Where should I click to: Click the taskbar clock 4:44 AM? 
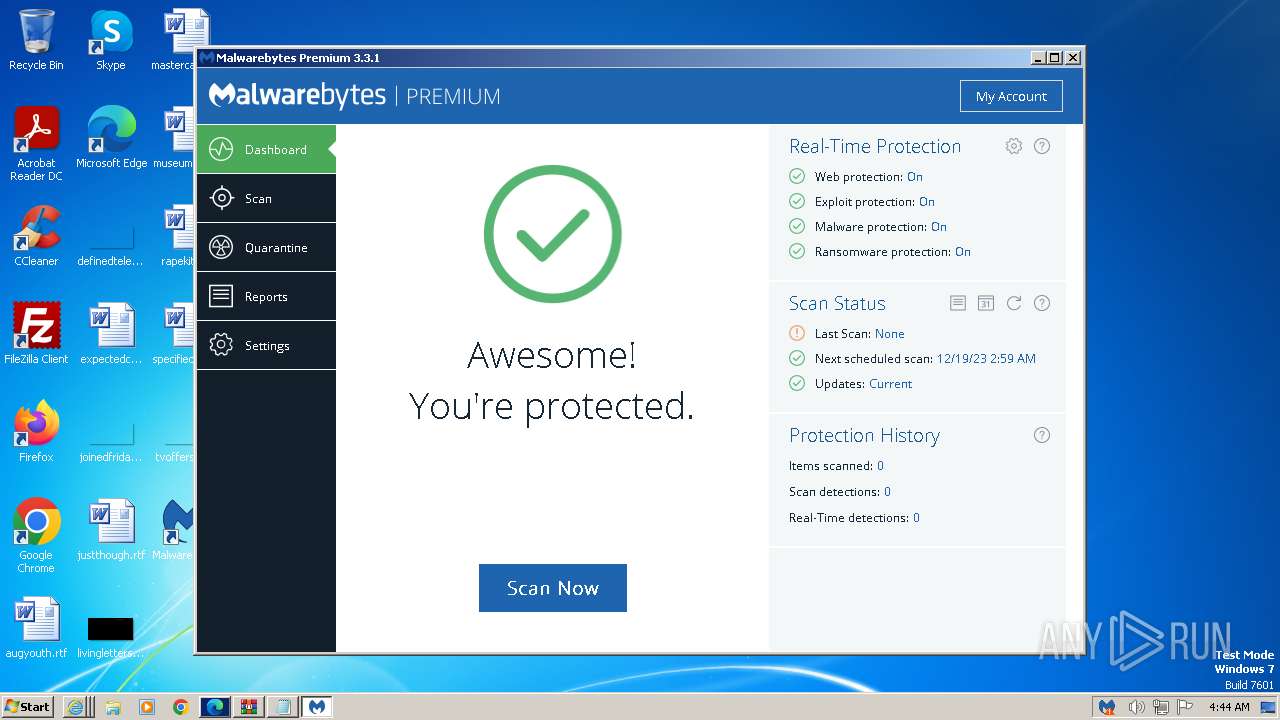pyautogui.click(x=1229, y=707)
